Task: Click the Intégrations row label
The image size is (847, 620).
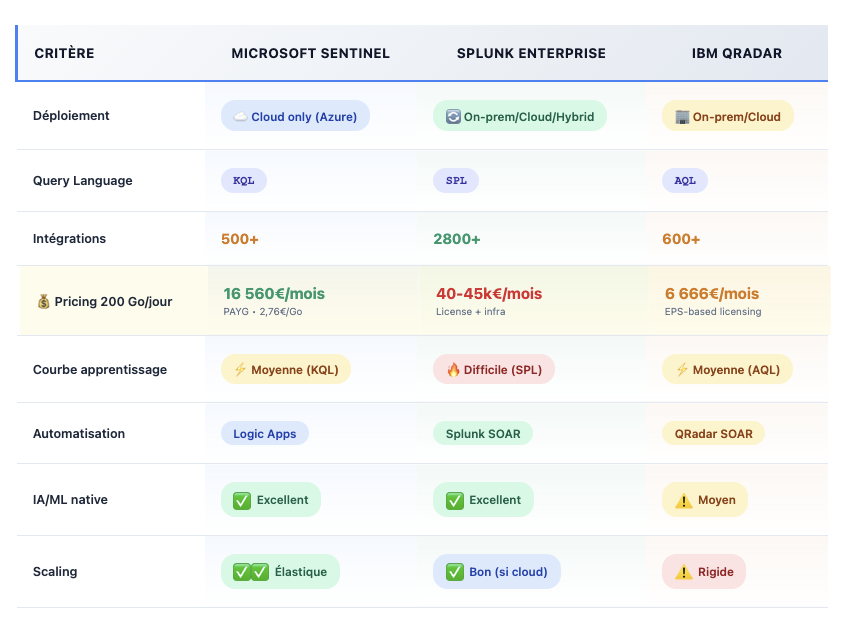Action: click(x=69, y=239)
